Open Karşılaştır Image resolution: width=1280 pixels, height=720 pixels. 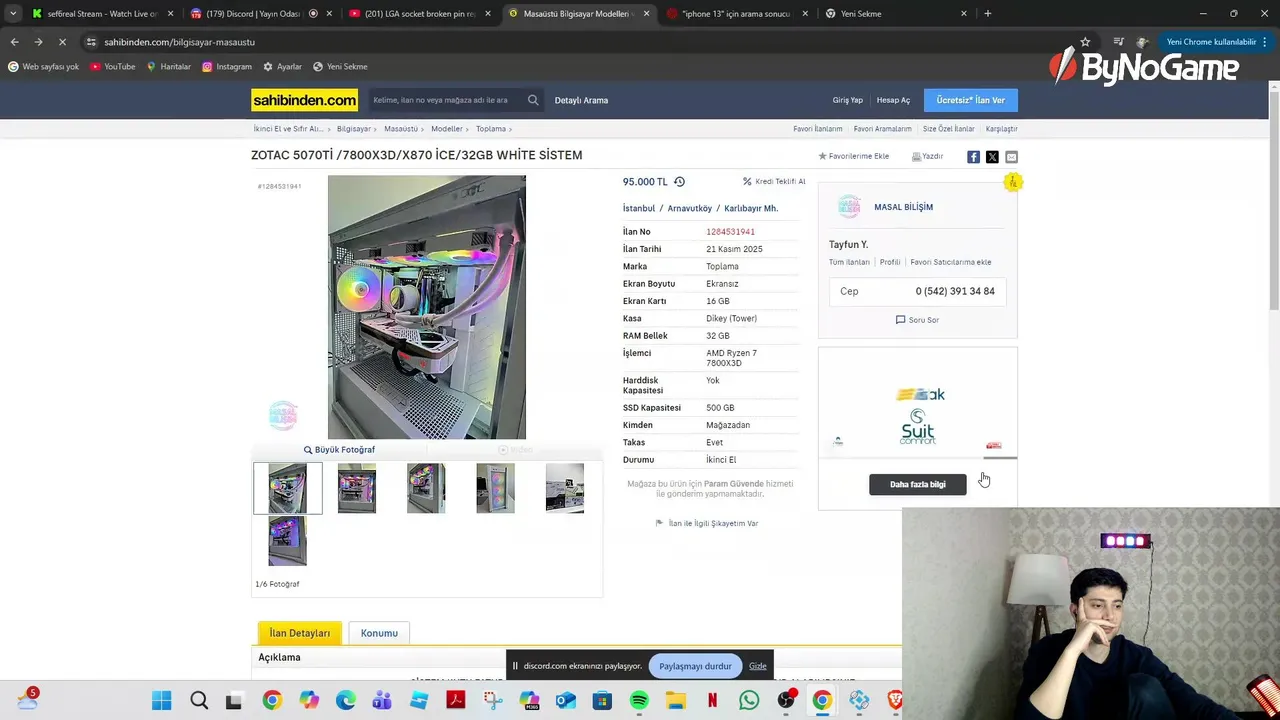pyautogui.click(x=1001, y=129)
